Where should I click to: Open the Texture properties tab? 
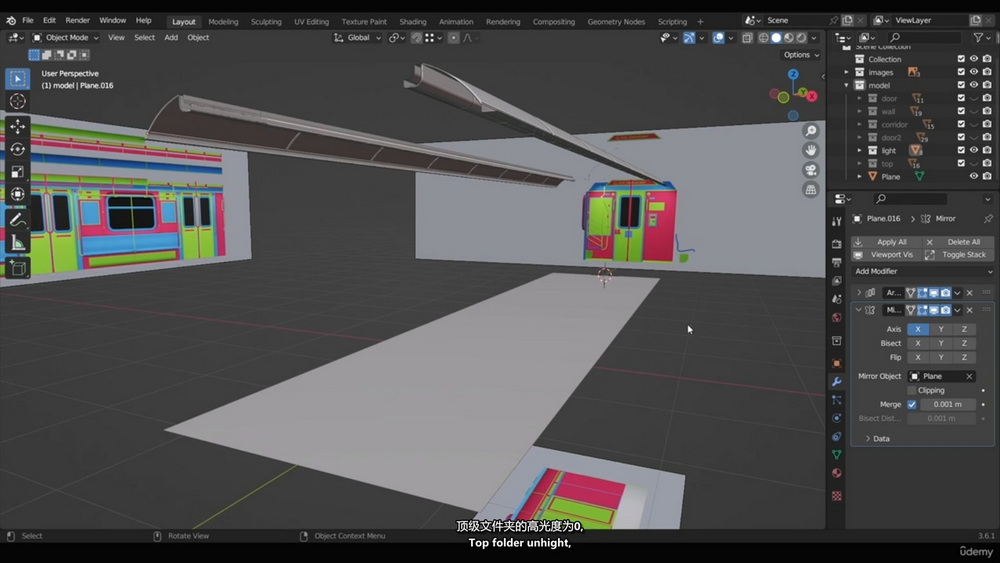[837, 496]
